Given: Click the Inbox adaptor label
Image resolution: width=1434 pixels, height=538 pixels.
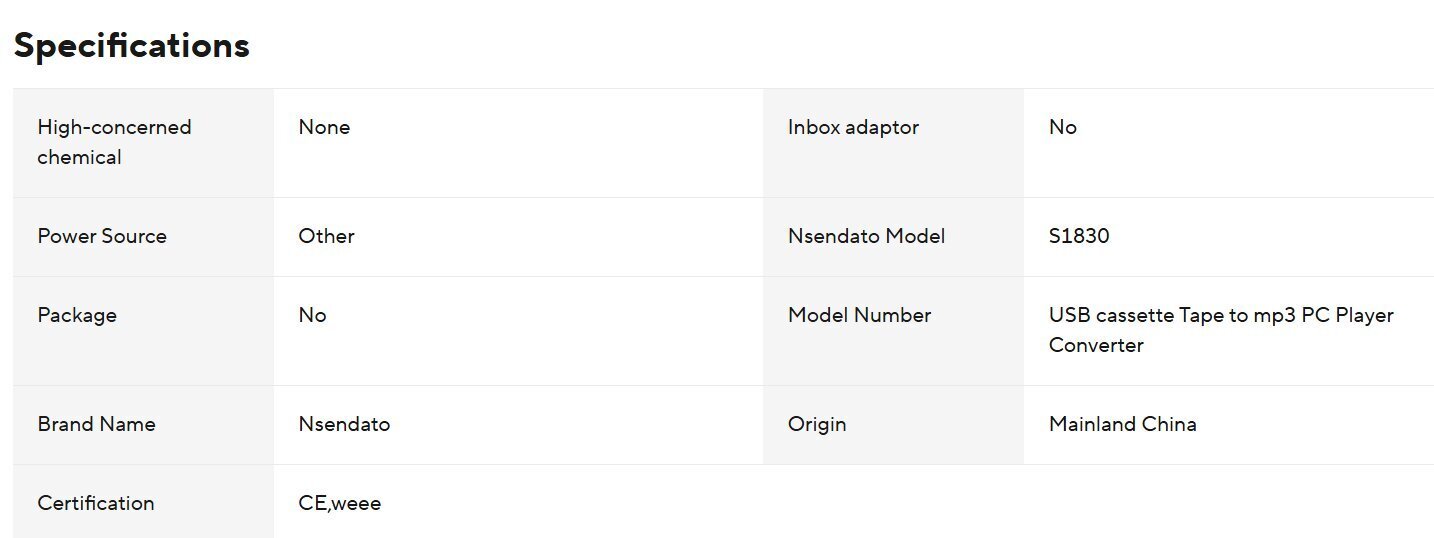Looking at the screenshot, I should [x=853, y=127].
